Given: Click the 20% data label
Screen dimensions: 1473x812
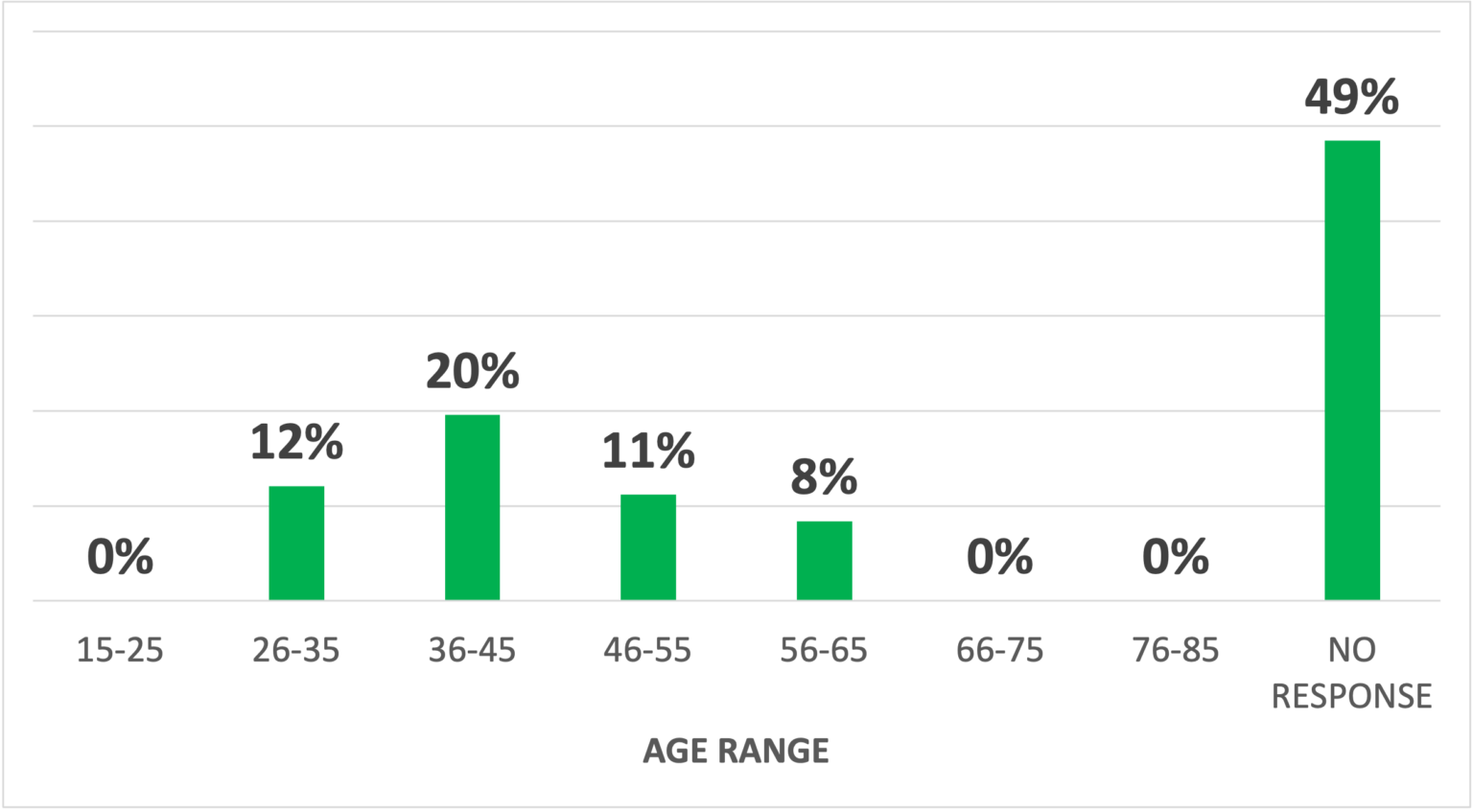Looking at the screenshot, I should (472, 371).
